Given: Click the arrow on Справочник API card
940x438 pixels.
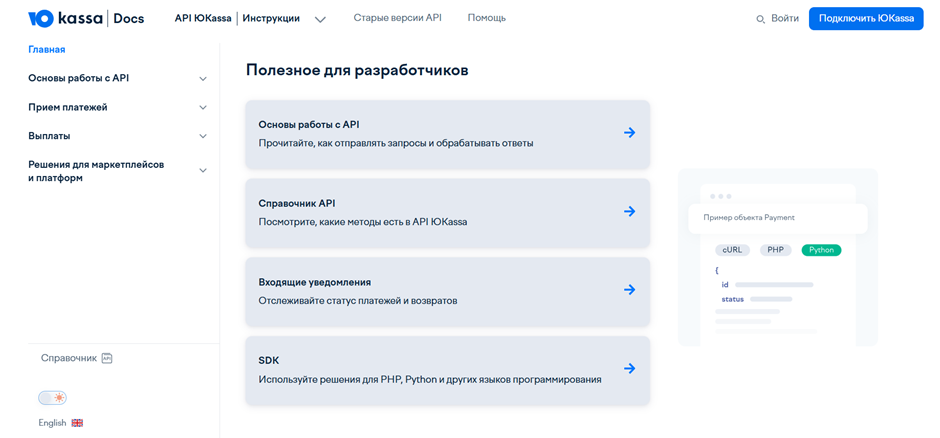Looking at the screenshot, I should pos(629,212).
